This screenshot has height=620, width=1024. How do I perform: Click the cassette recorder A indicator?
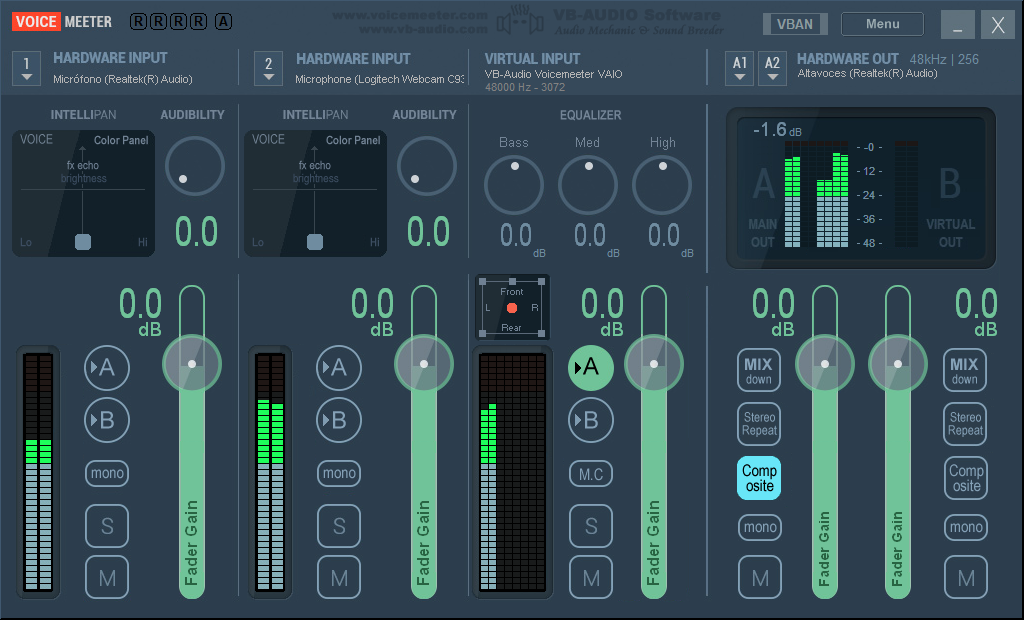point(223,22)
